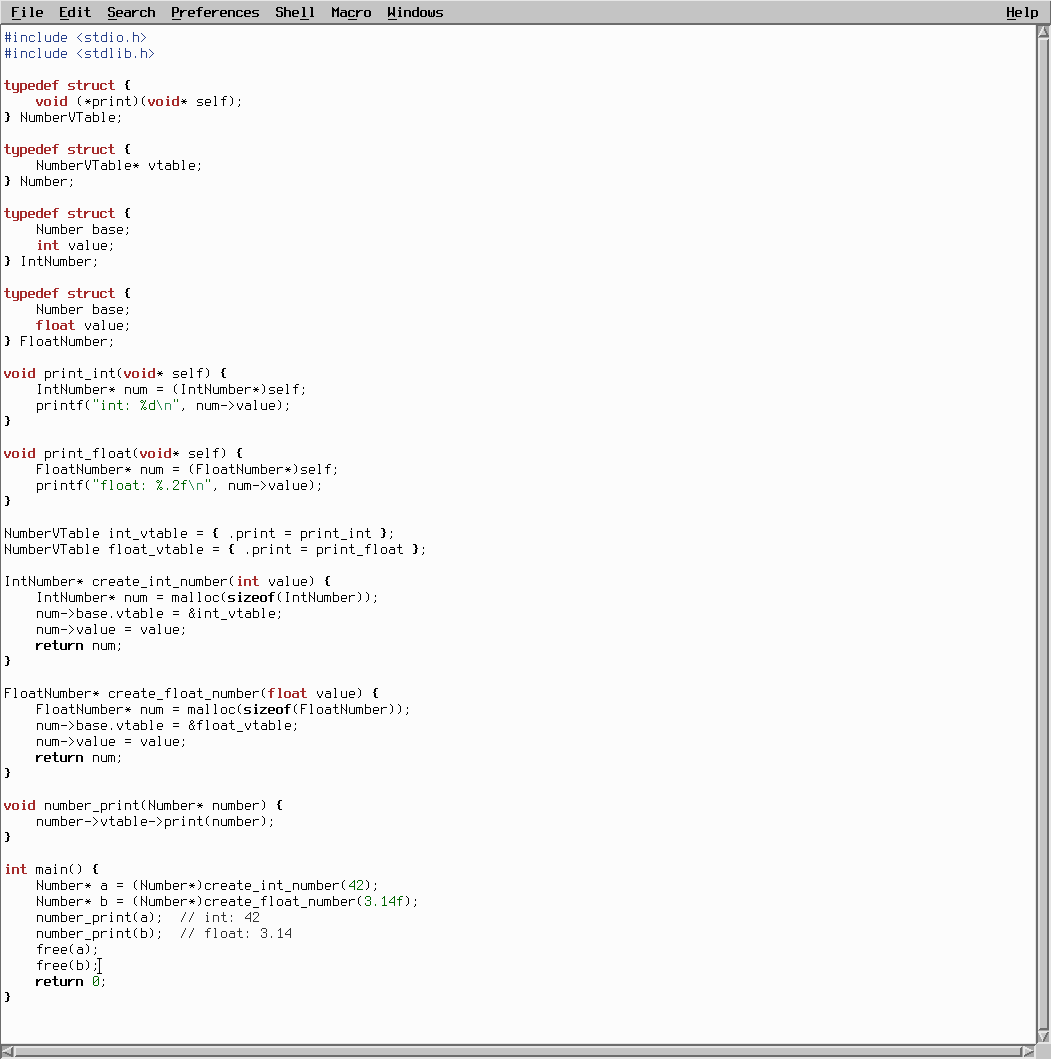Click on the 'free(a);' line
The height and width of the screenshot is (1059, 1051).
(67, 949)
